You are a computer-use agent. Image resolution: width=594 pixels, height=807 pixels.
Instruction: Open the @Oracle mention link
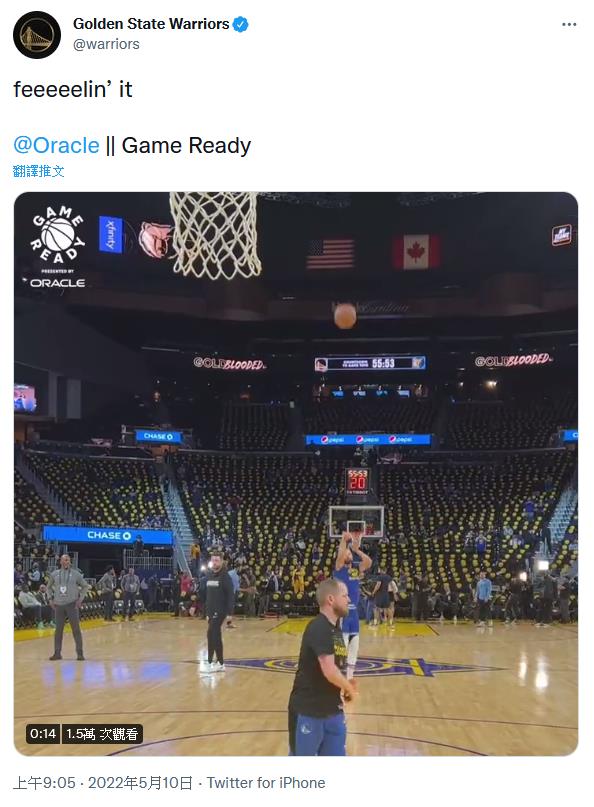(x=56, y=145)
